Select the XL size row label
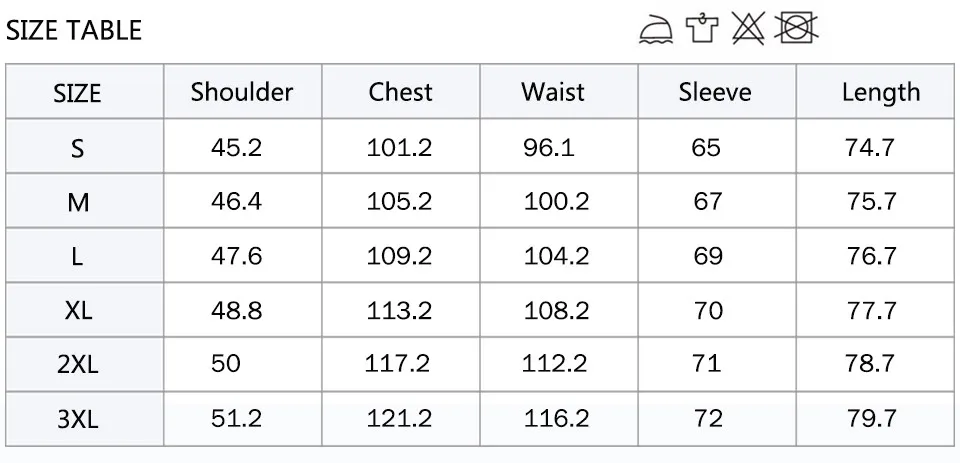Viewport: 960px width, 463px height. [x=78, y=311]
